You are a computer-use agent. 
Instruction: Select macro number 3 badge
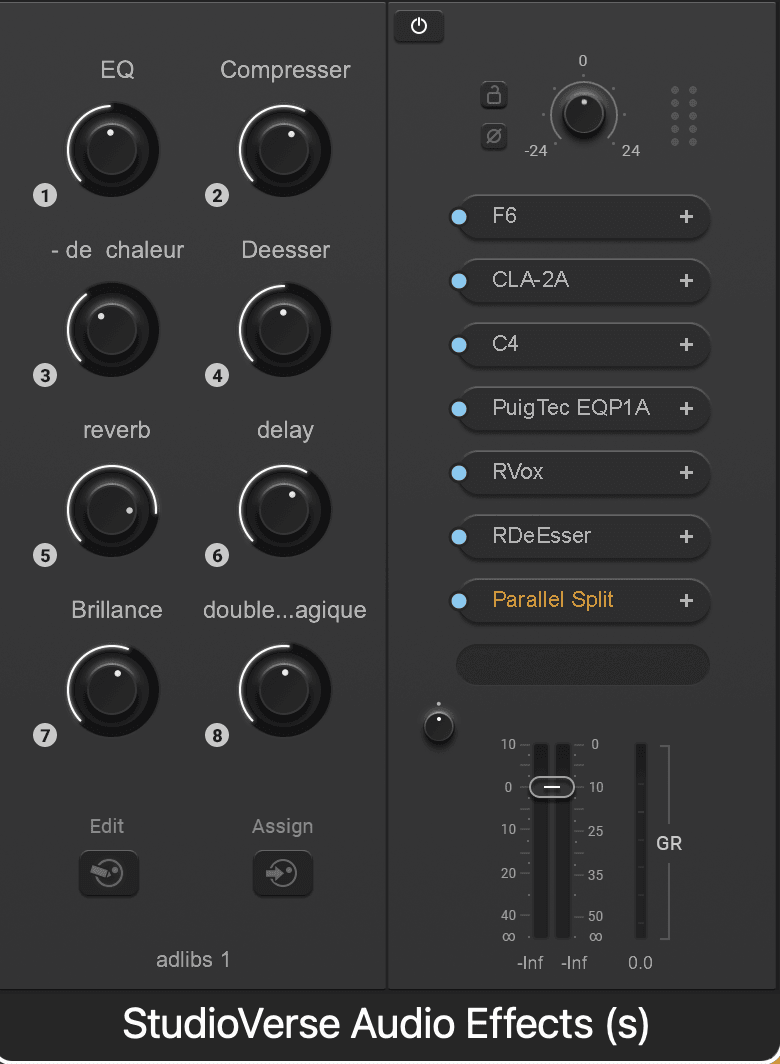[x=45, y=375]
